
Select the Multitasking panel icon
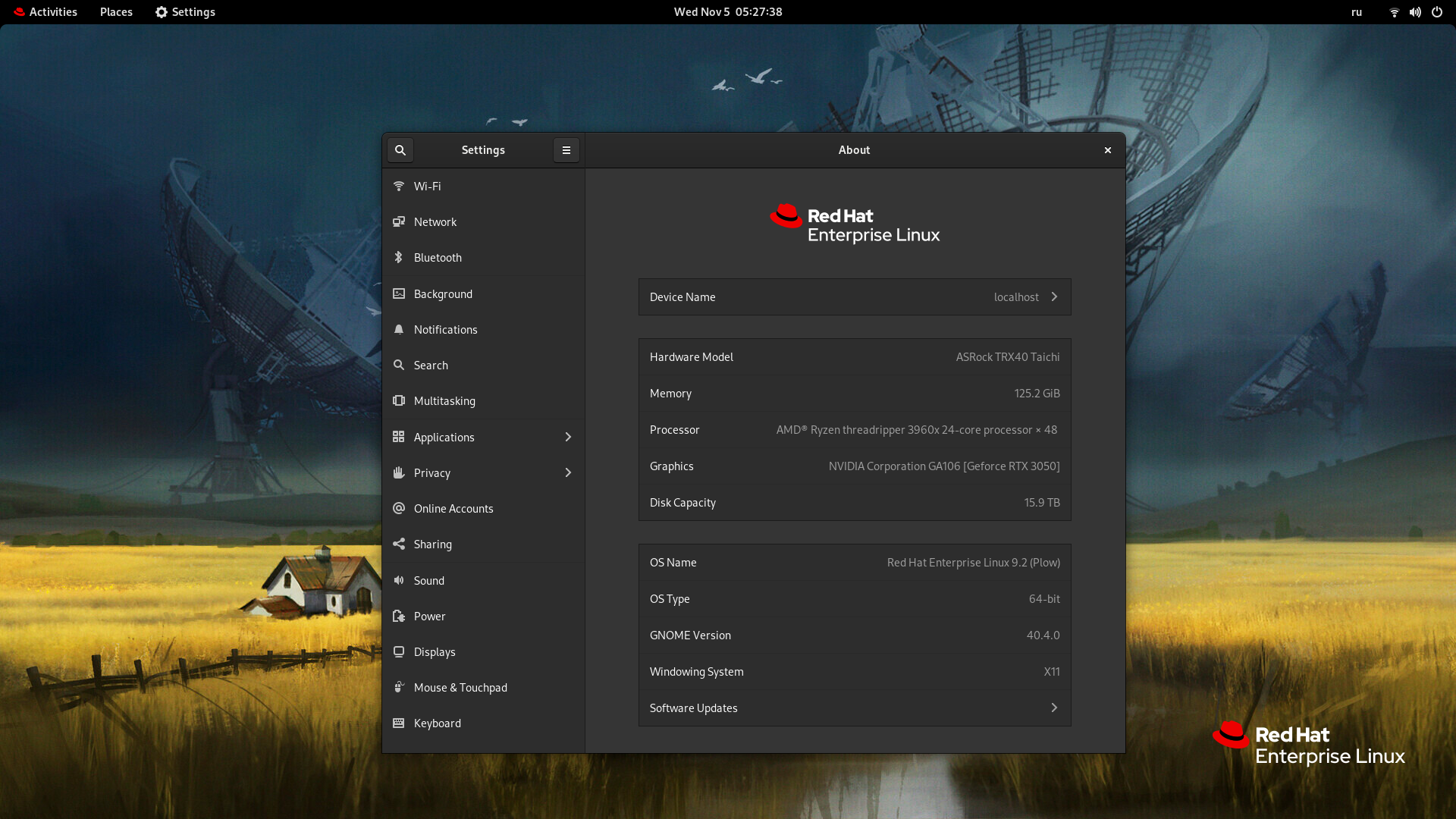click(x=399, y=400)
